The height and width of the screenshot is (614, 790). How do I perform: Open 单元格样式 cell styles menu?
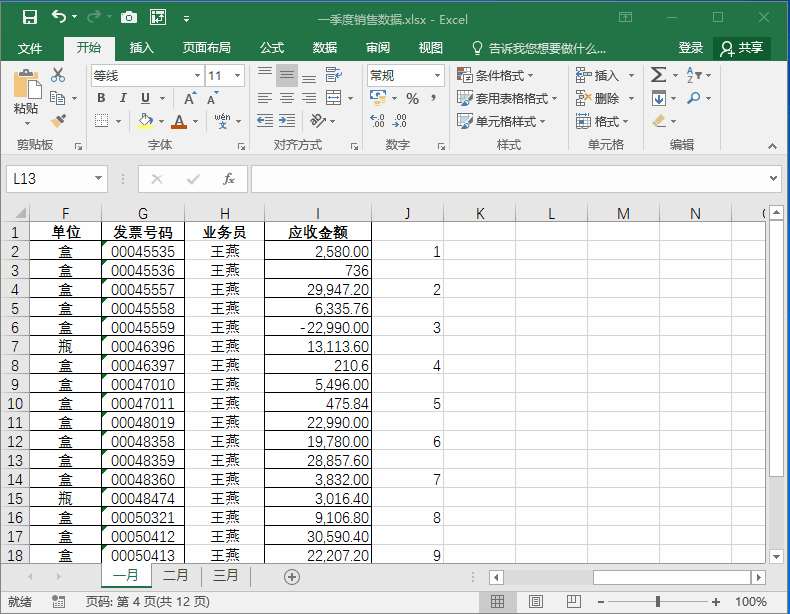pyautogui.click(x=501, y=121)
